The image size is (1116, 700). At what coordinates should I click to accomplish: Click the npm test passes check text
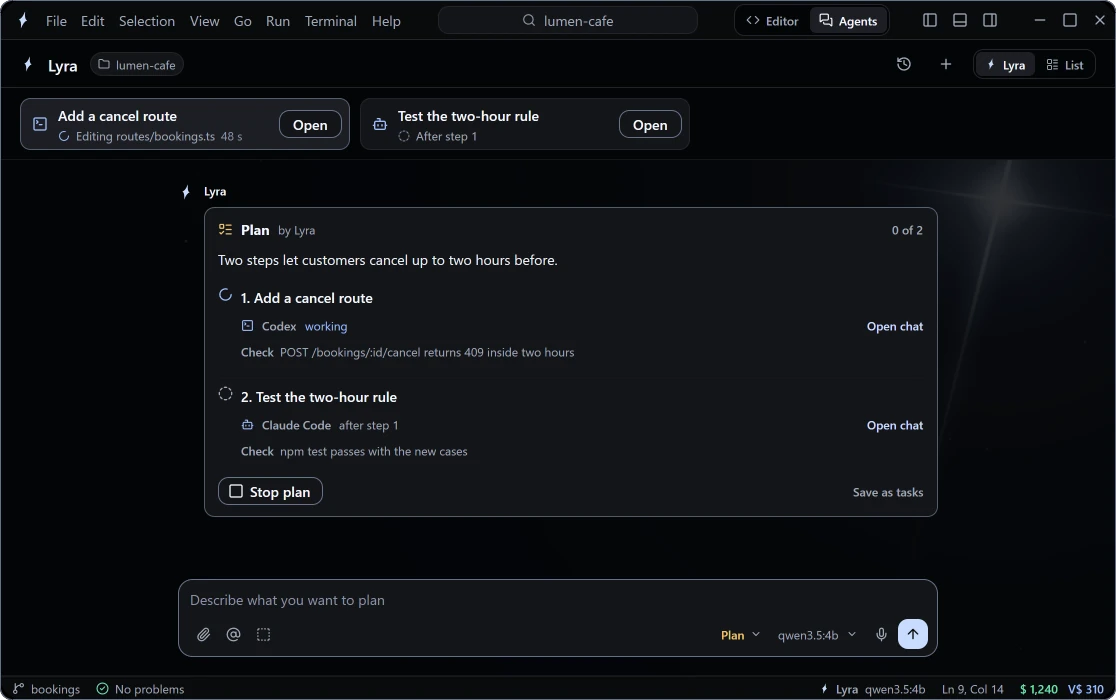click(x=374, y=451)
